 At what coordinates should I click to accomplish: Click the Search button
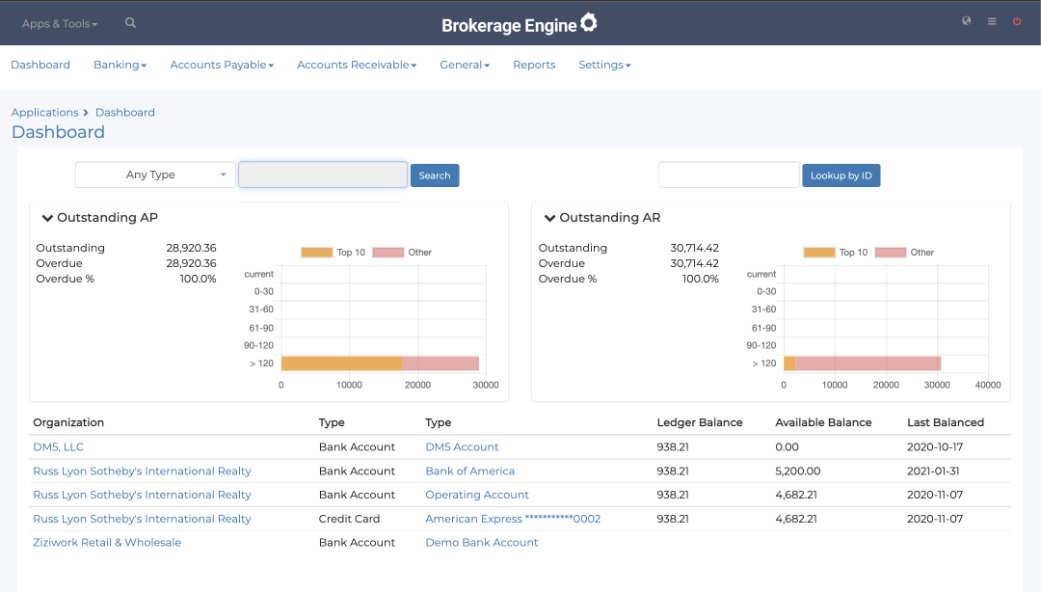coord(434,175)
